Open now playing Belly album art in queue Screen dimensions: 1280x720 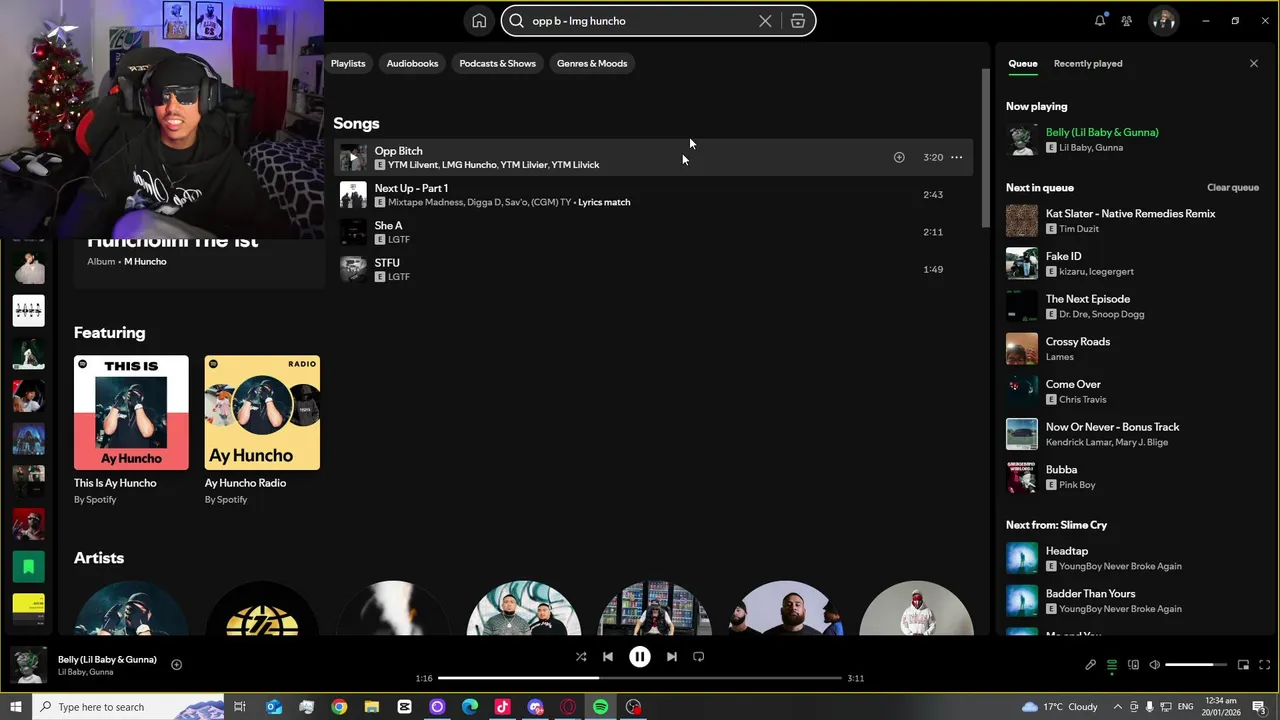point(1022,140)
